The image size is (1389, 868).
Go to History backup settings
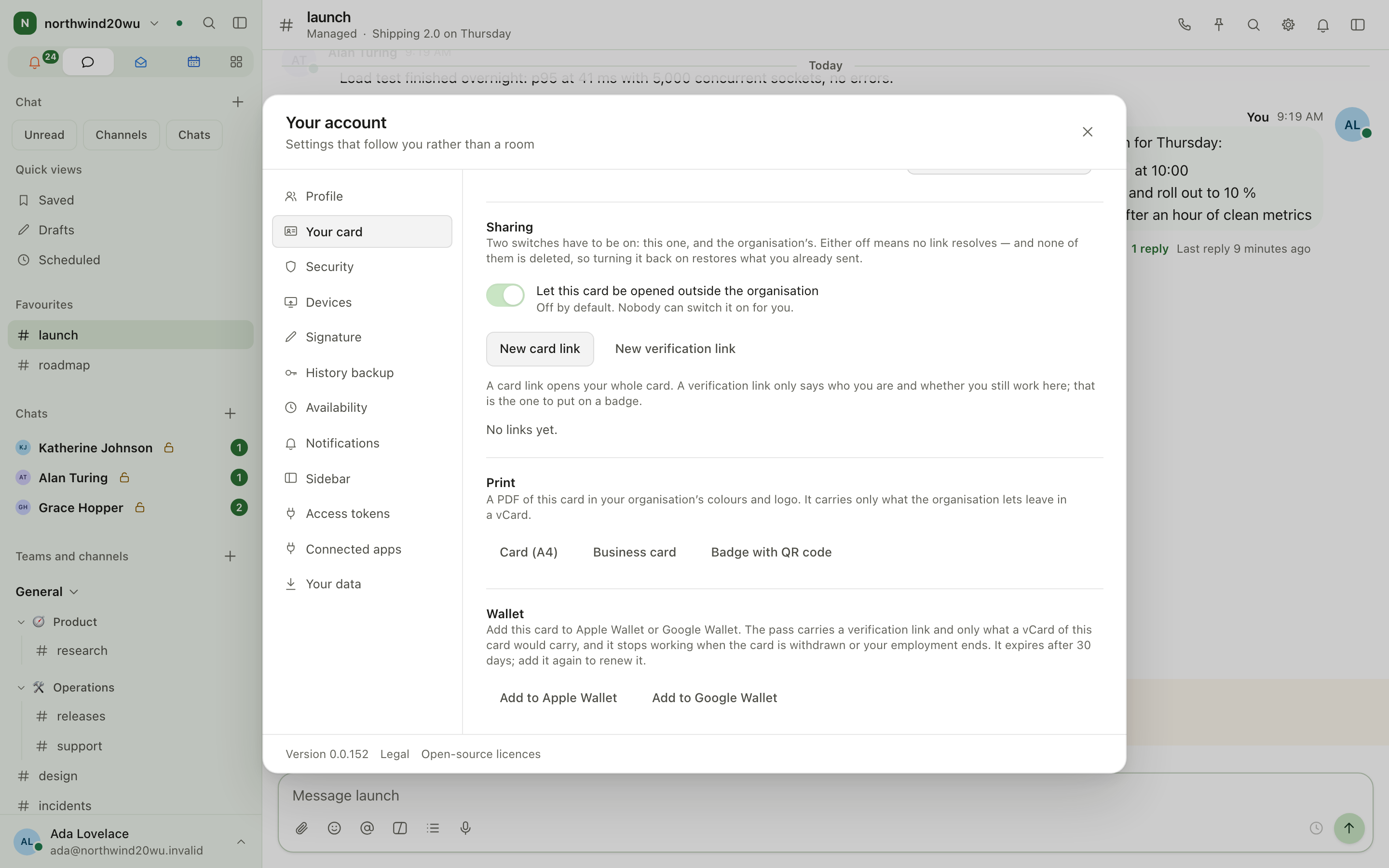(x=362, y=373)
